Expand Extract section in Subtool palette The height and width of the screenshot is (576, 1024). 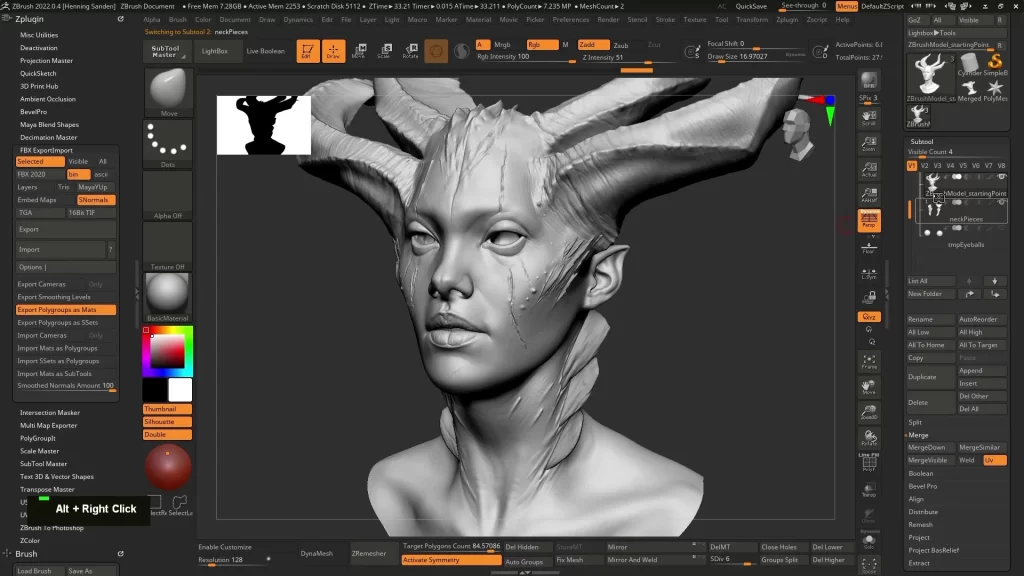pyautogui.click(x=919, y=563)
